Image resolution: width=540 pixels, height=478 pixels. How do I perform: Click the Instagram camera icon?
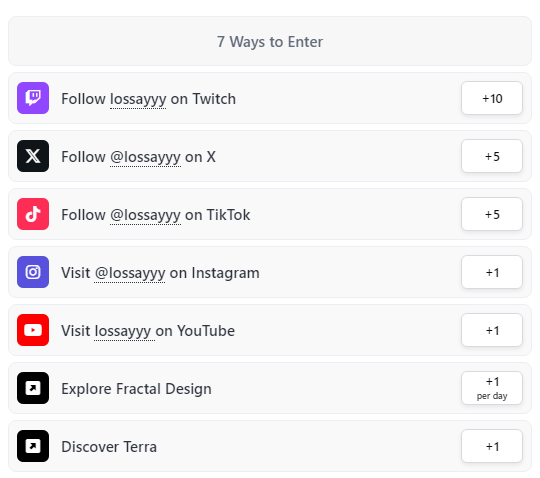click(x=33, y=272)
